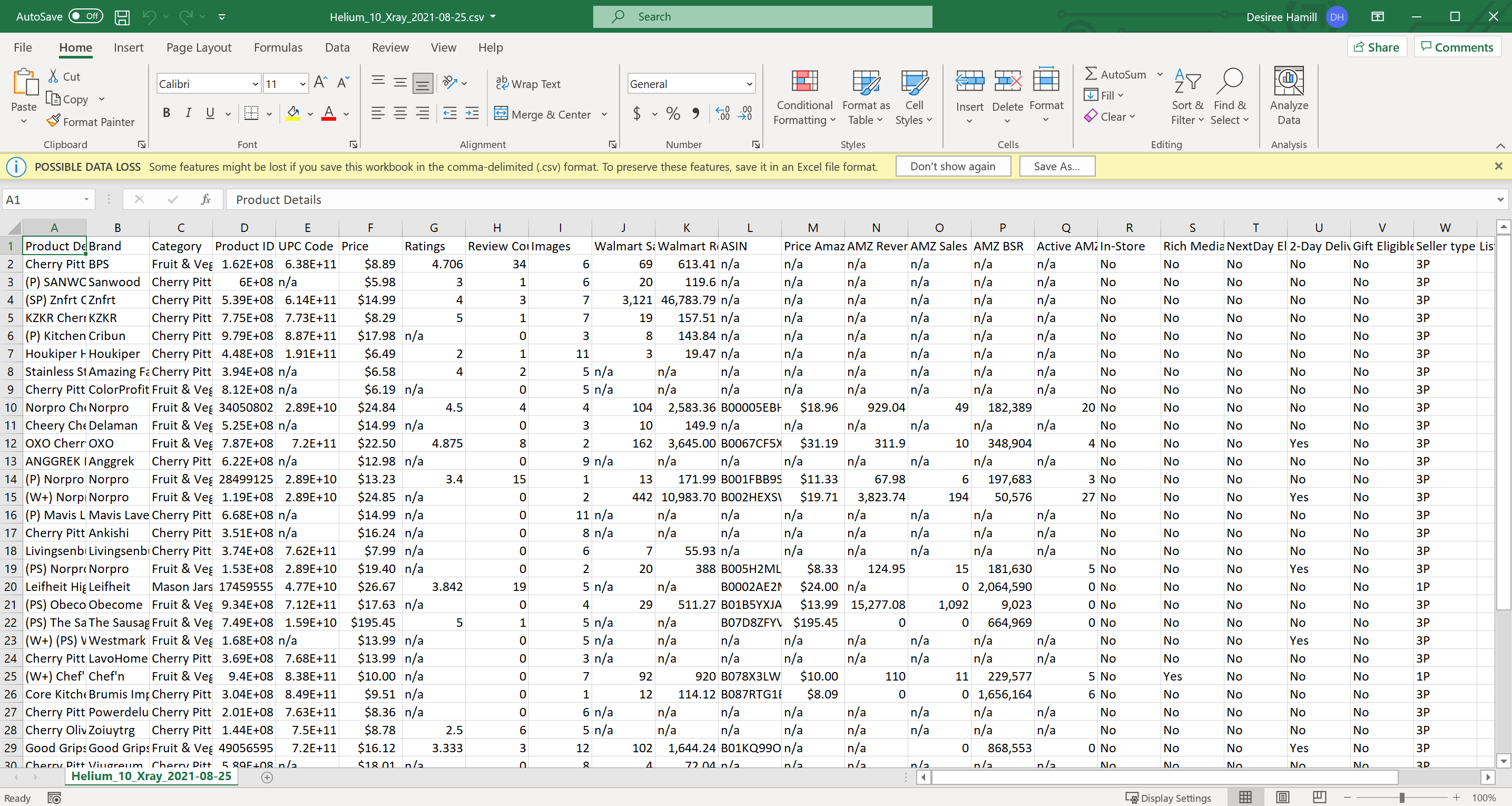Switch to Page Break Preview

pos(1320,797)
